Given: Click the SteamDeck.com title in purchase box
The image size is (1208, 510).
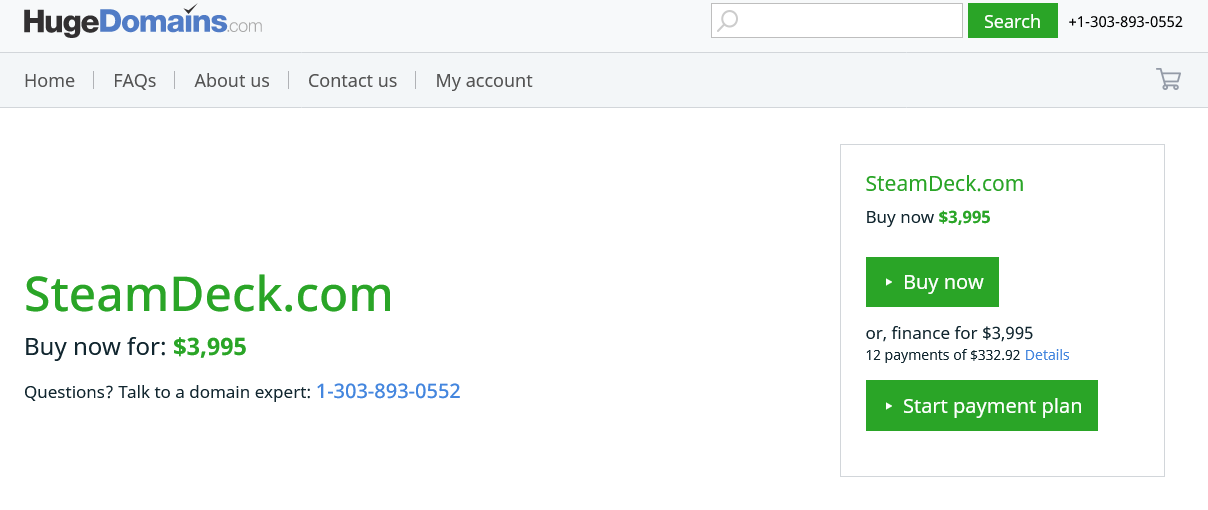Looking at the screenshot, I should [x=944, y=184].
